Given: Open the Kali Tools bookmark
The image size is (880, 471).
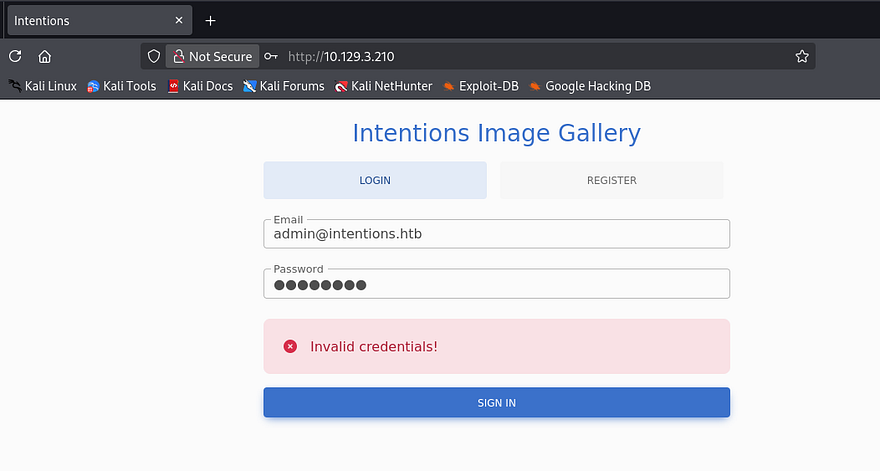Looking at the screenshot, I should 121,86.
